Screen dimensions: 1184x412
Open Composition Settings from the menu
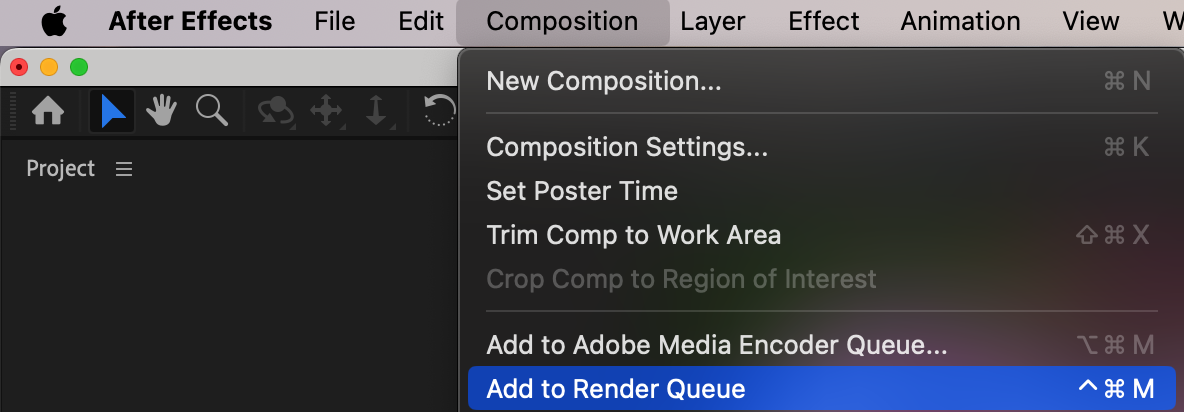pyautogui.click(x=627, y=147)
